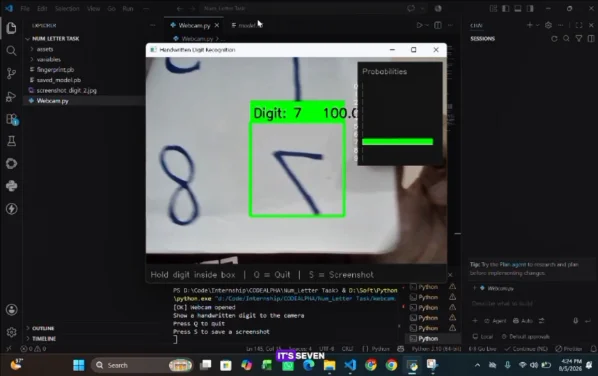The width and height of the screenshot is (598, 376).
Task: Open the Manage gear in activity bar
Action: 11,332
